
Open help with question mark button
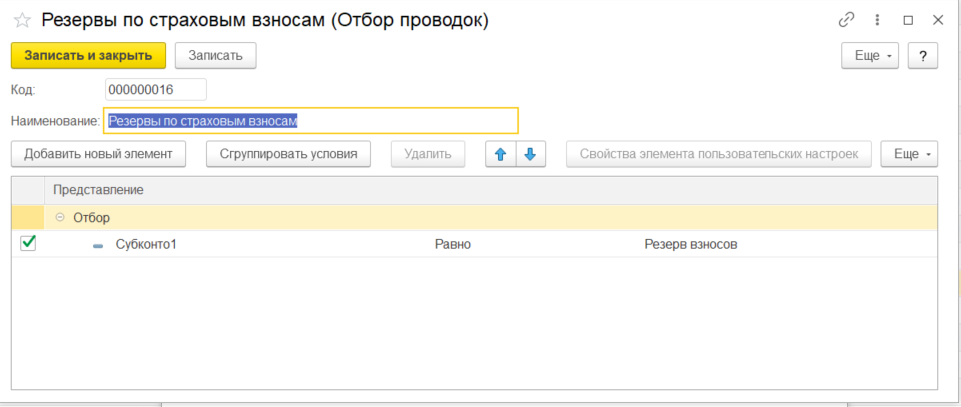pos(922,56)
